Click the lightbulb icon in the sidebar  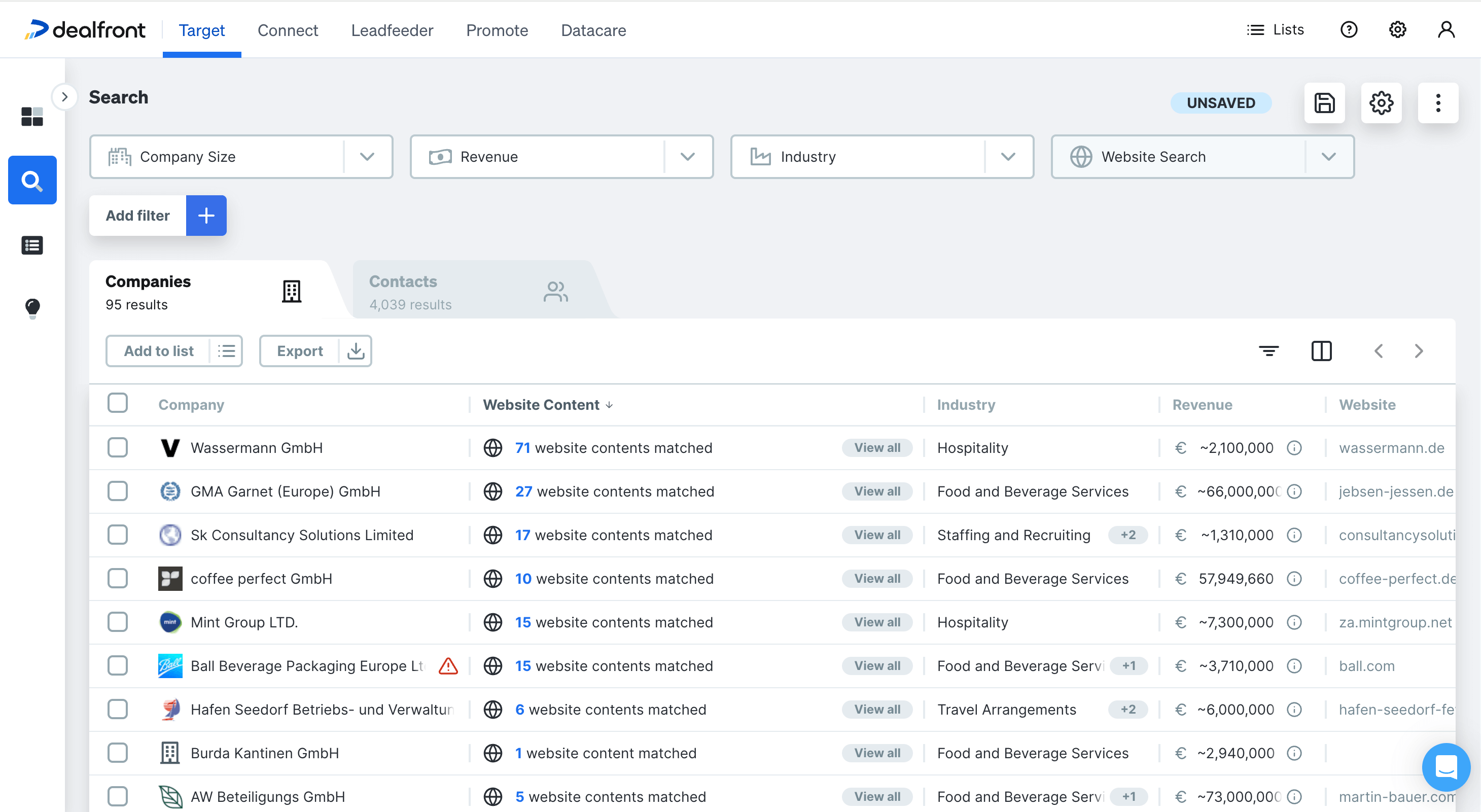32,308
